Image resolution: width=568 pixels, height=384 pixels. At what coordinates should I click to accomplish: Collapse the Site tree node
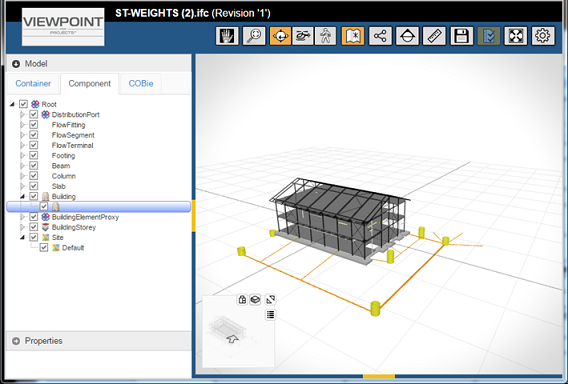tap(22, 237)
